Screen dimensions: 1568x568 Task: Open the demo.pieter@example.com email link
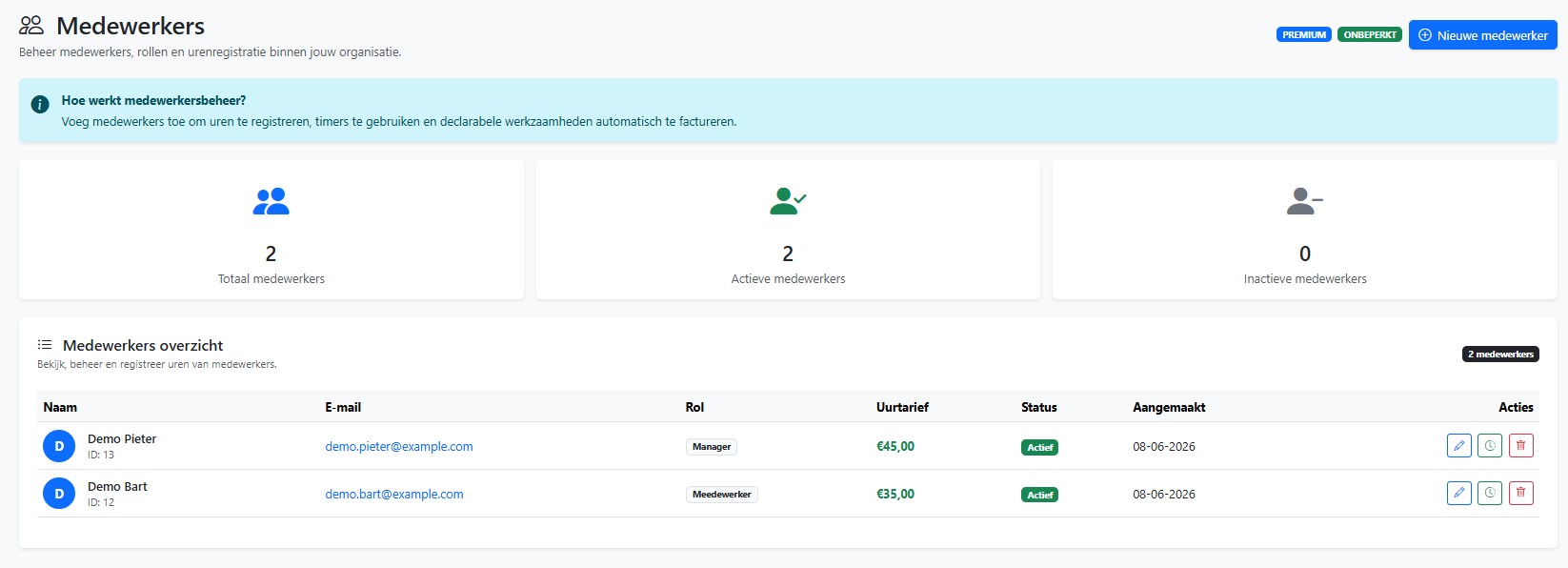(399, 446)
